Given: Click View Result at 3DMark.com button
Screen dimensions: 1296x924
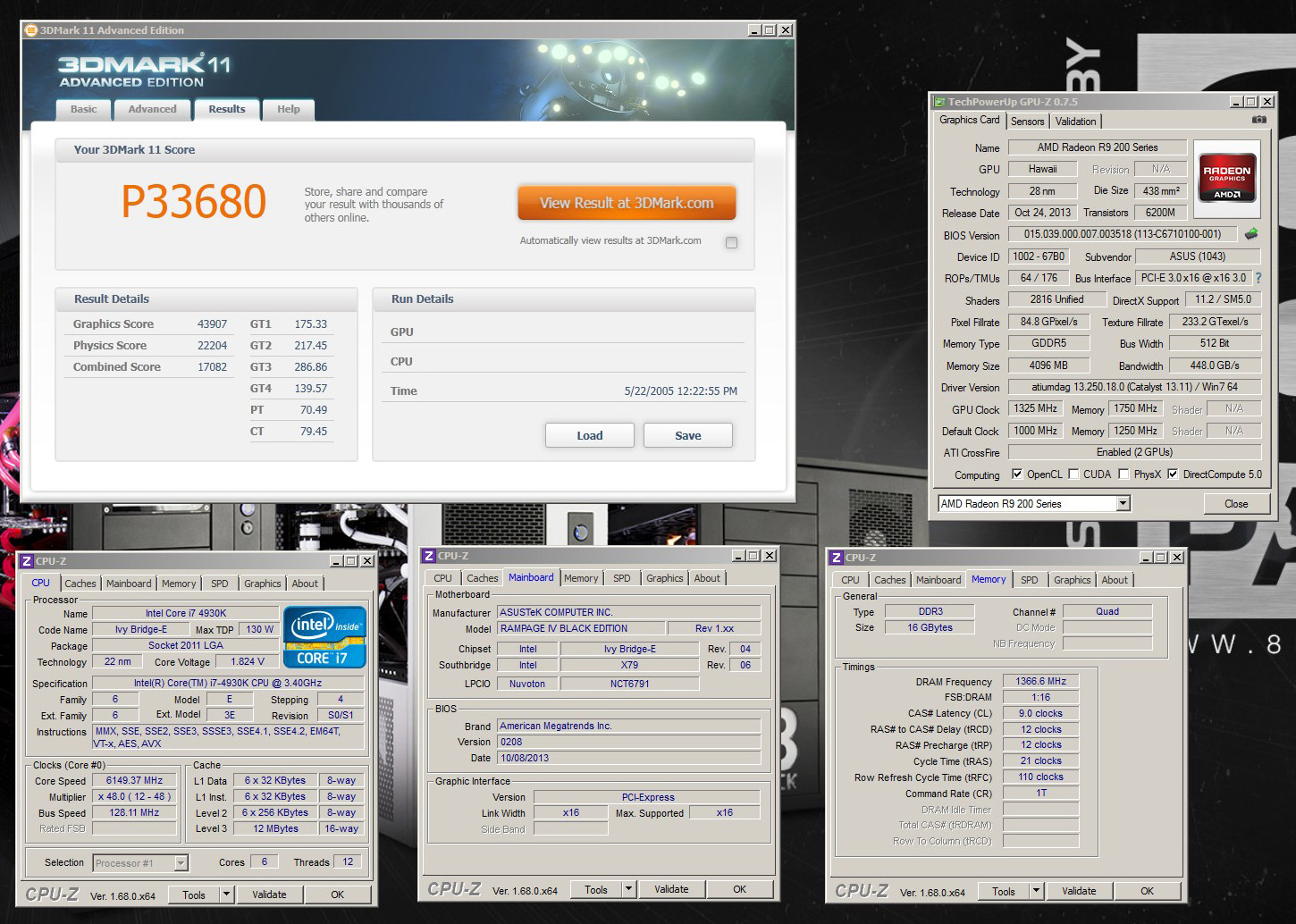Looking at the screenshot, I should [x=627, y=203].
